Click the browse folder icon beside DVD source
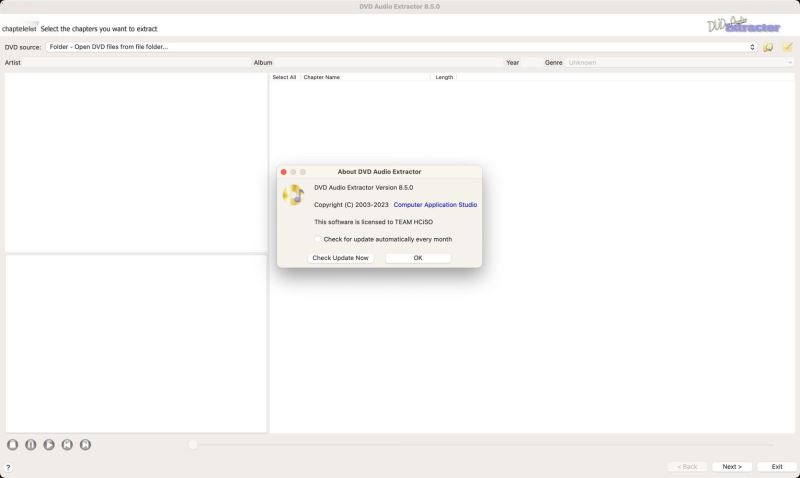Image resolution: width=800 pixels, height=478 pixels. tap(768, 47)
